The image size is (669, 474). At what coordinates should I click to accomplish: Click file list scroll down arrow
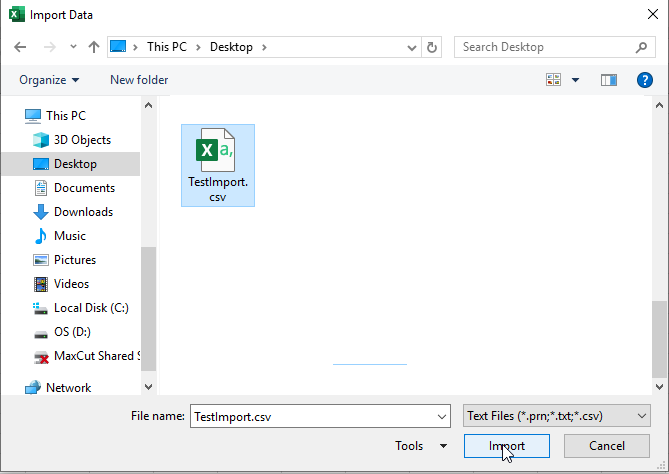click(659, 387)
